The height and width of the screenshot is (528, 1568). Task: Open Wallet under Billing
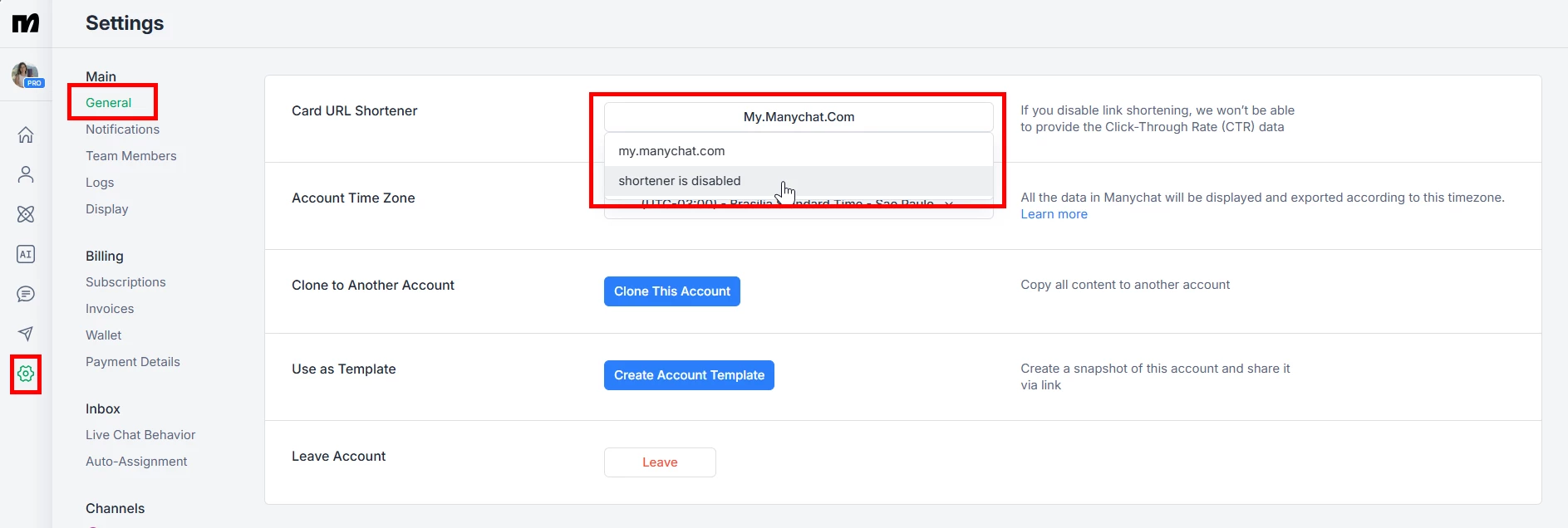103,335
